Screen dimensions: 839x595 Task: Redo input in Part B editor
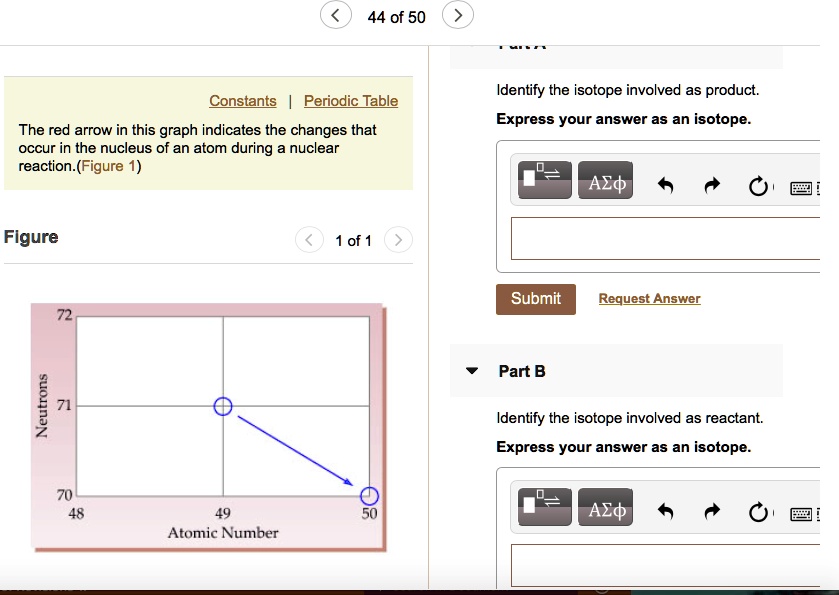pyautogui.click(x=712, y=511)
